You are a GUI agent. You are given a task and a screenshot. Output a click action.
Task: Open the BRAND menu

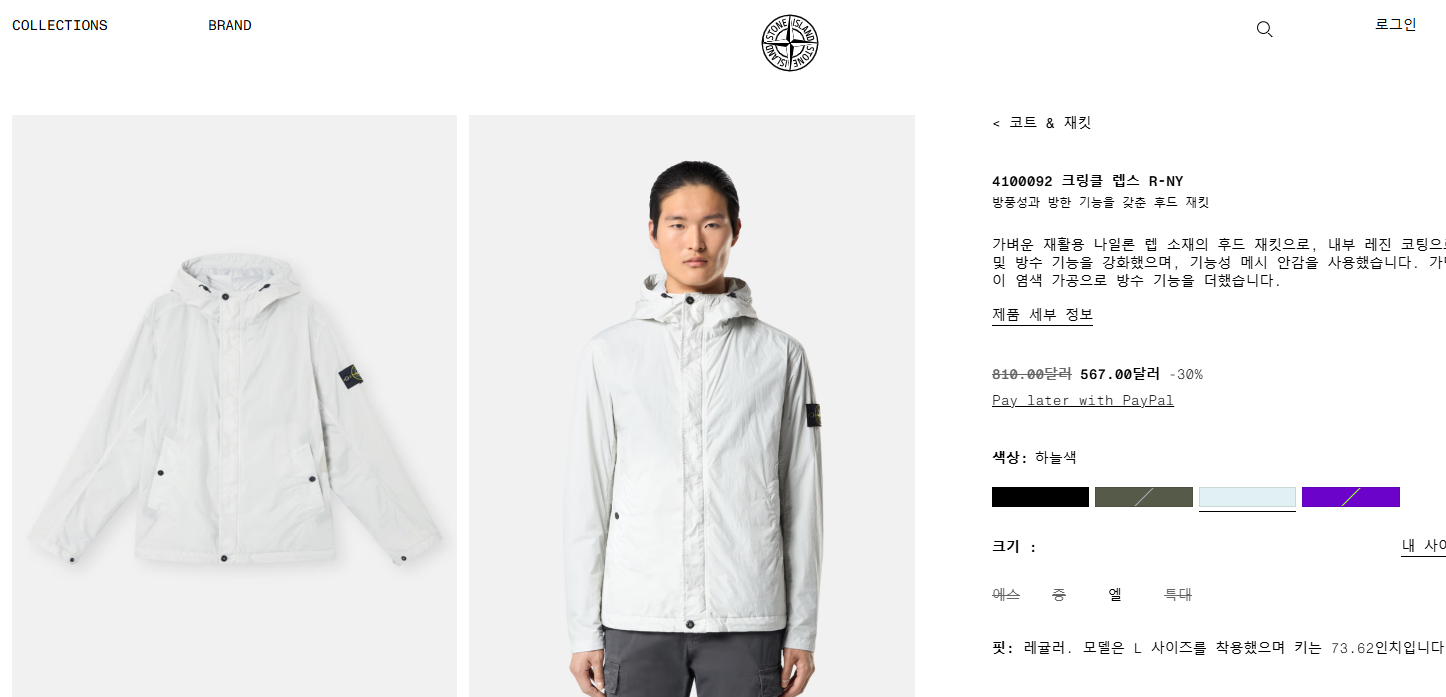point(230,25)
